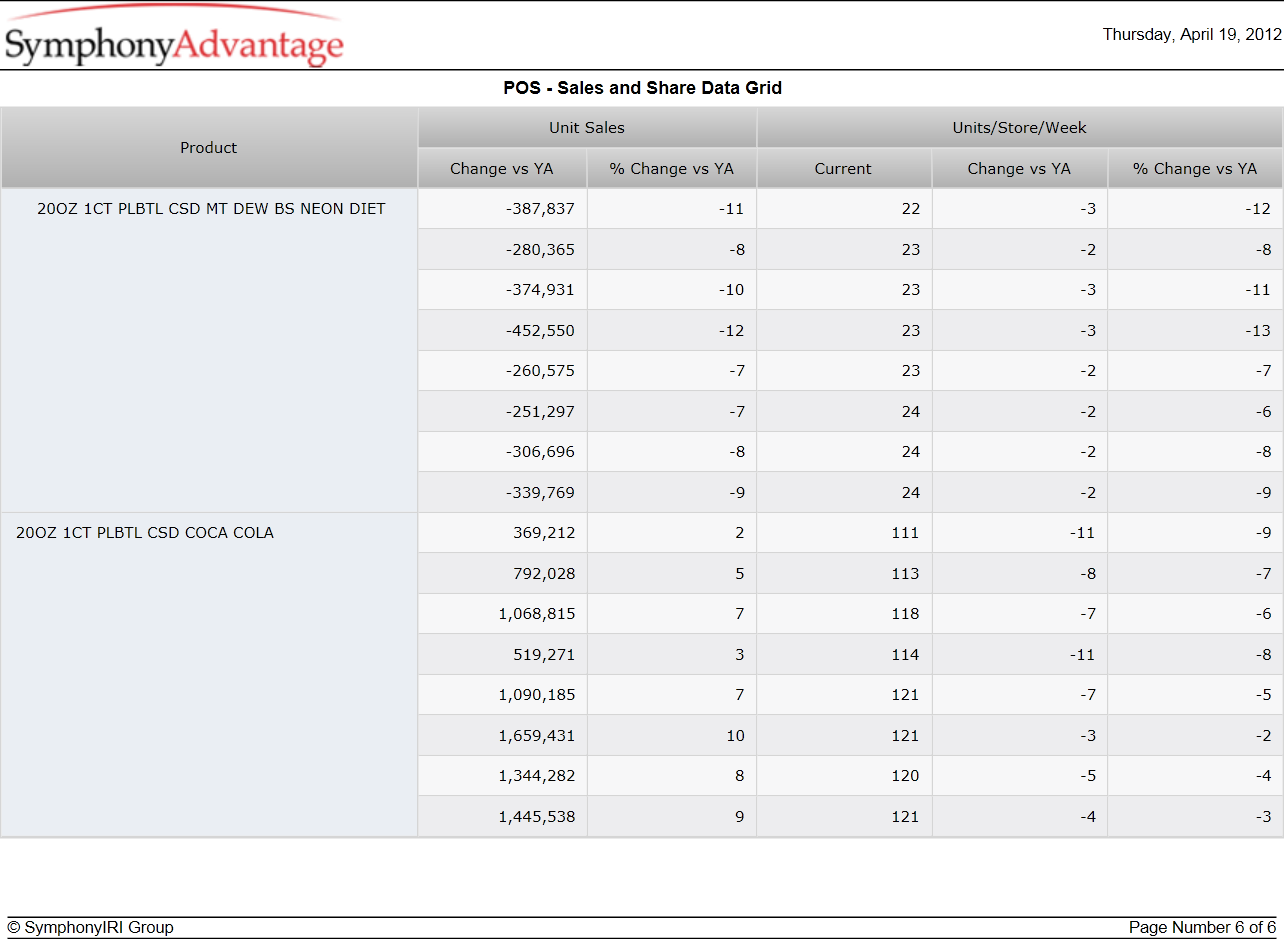The image size is (1284, 946).
Task: Click the cell value -306,696
Action: point(541,452)
